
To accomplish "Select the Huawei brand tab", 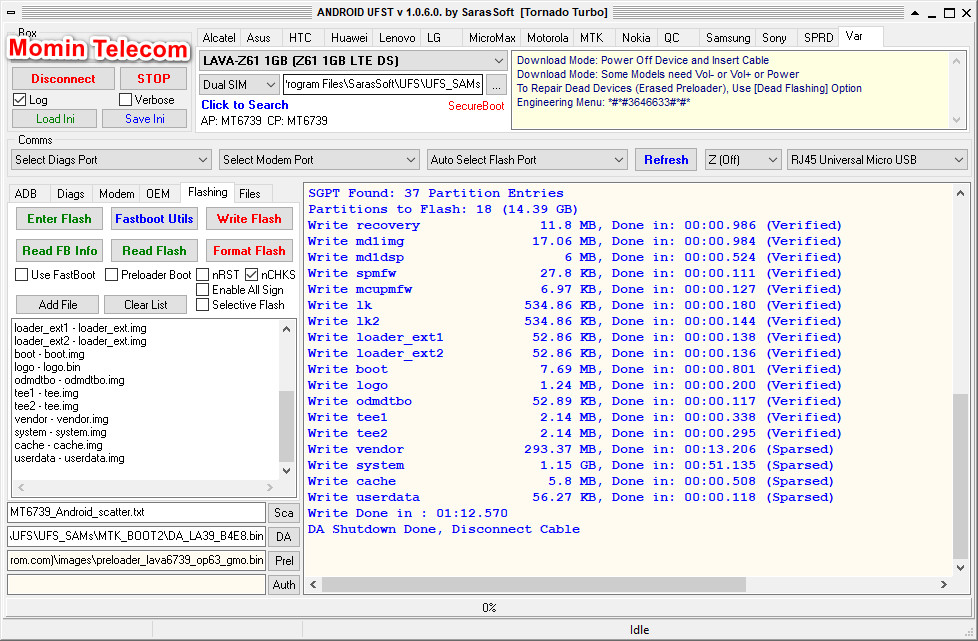I will tap(349, 38).
